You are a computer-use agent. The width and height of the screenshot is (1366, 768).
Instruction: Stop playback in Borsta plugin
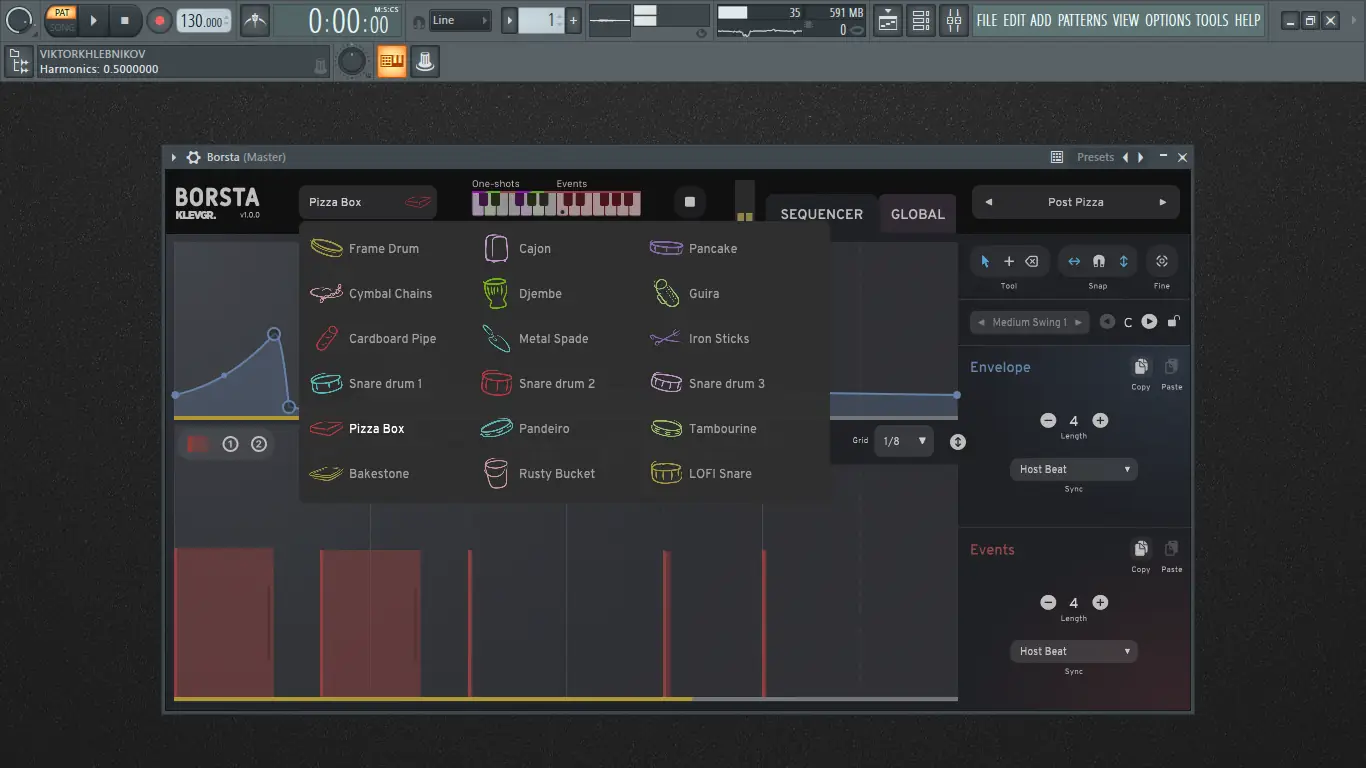(689, 202)
